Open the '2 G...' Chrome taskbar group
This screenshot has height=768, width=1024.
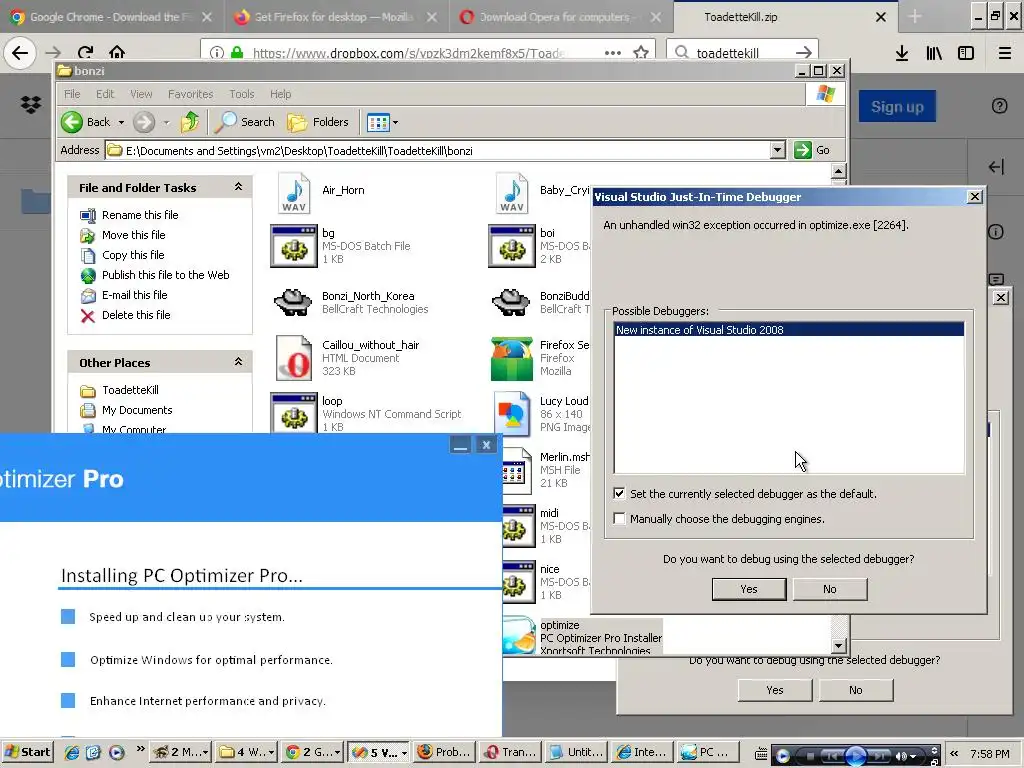[x=313, y=752]
